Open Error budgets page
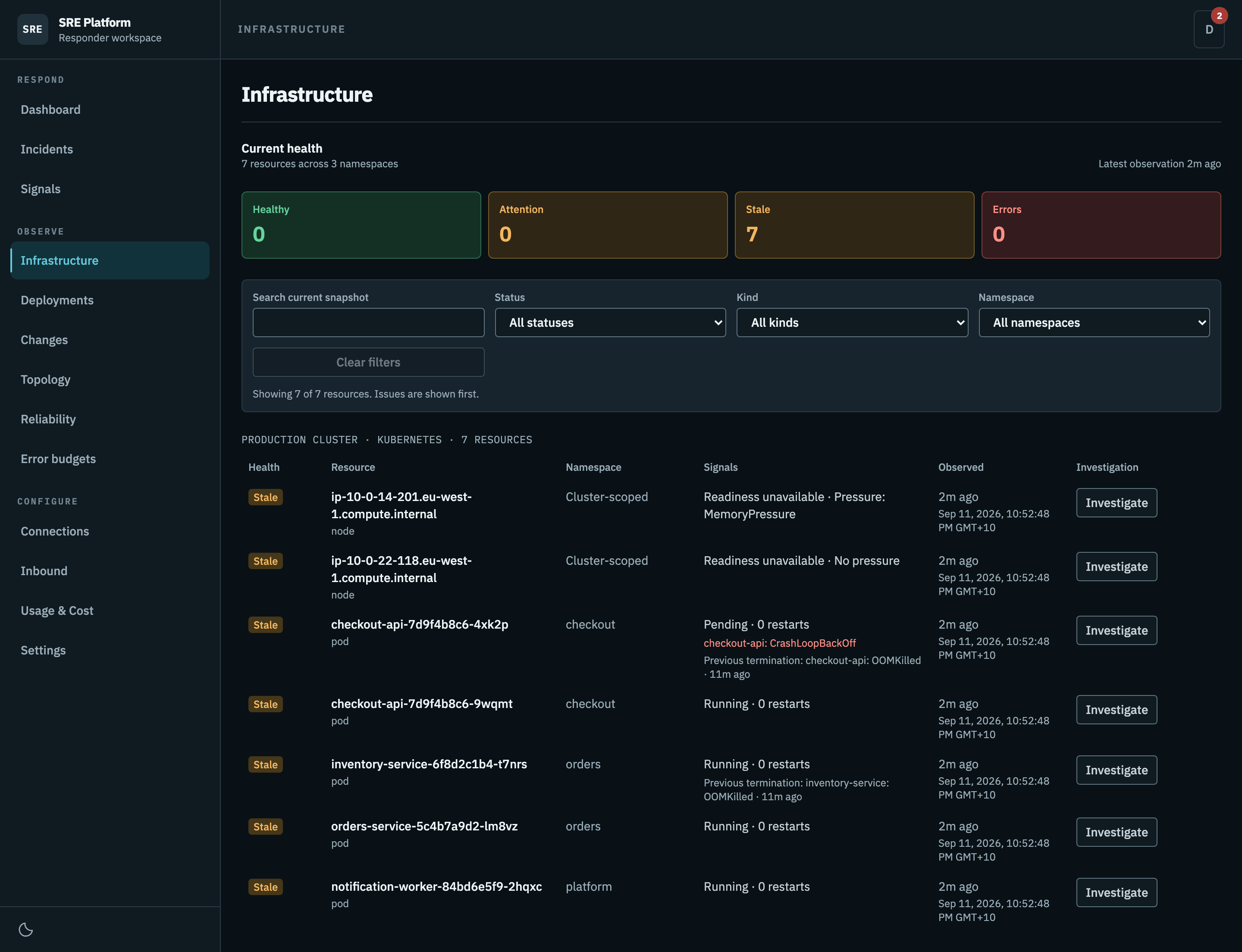This screenshot has width=1242, height=952. (x=110, y=458)
